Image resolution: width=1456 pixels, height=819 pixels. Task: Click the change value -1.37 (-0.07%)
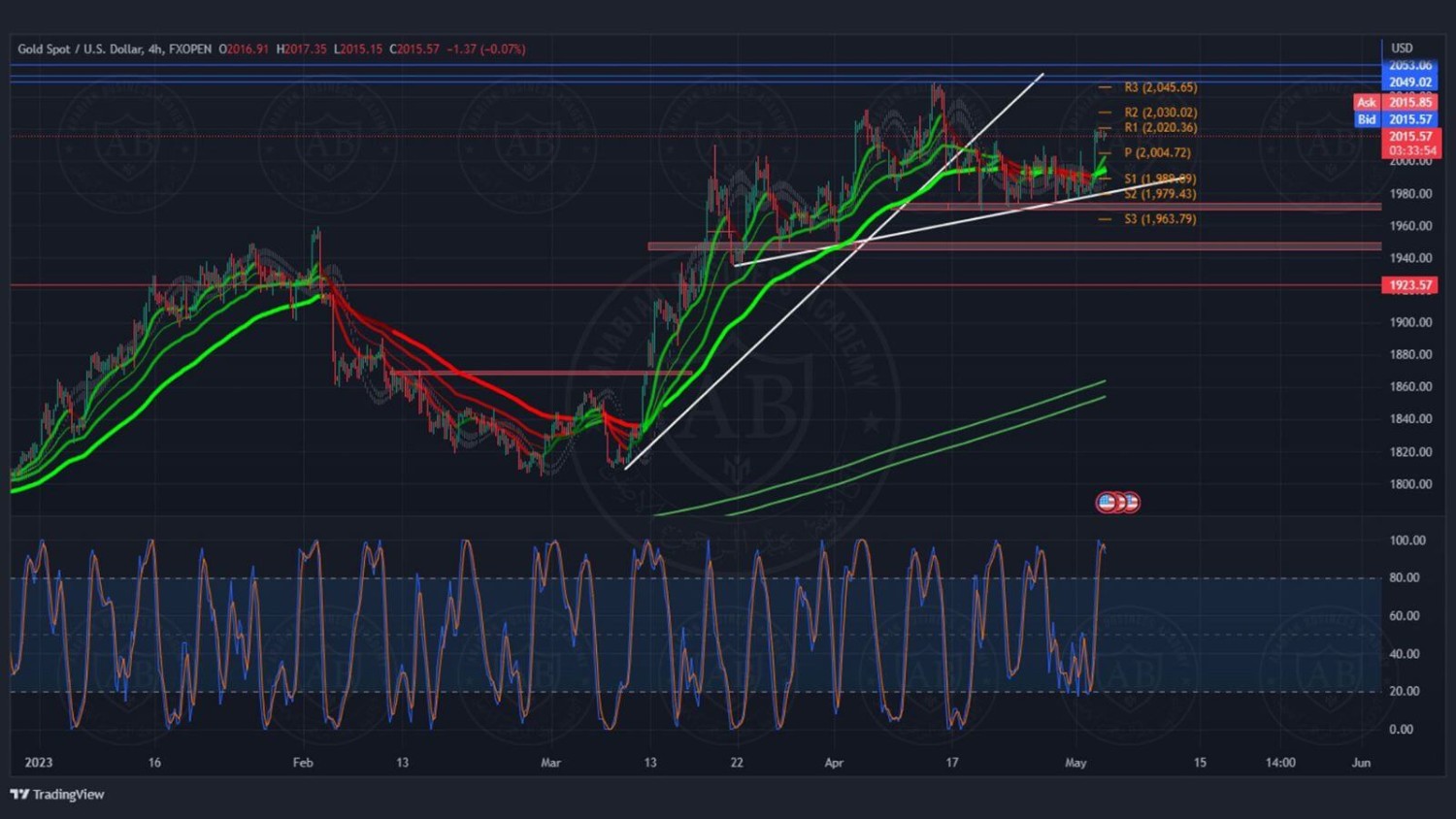[486, 49]
